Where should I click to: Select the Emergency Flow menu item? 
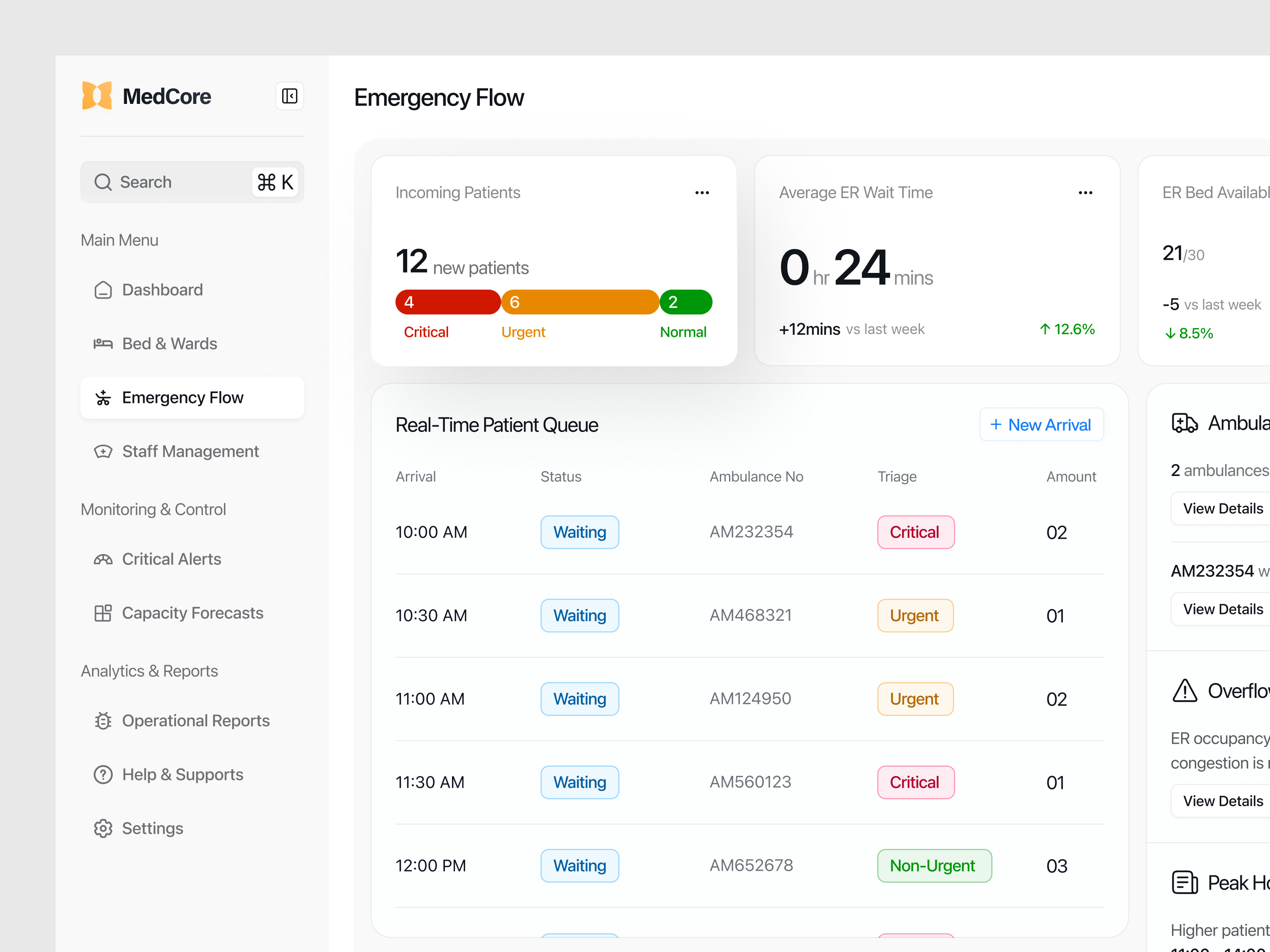(192, 398)
